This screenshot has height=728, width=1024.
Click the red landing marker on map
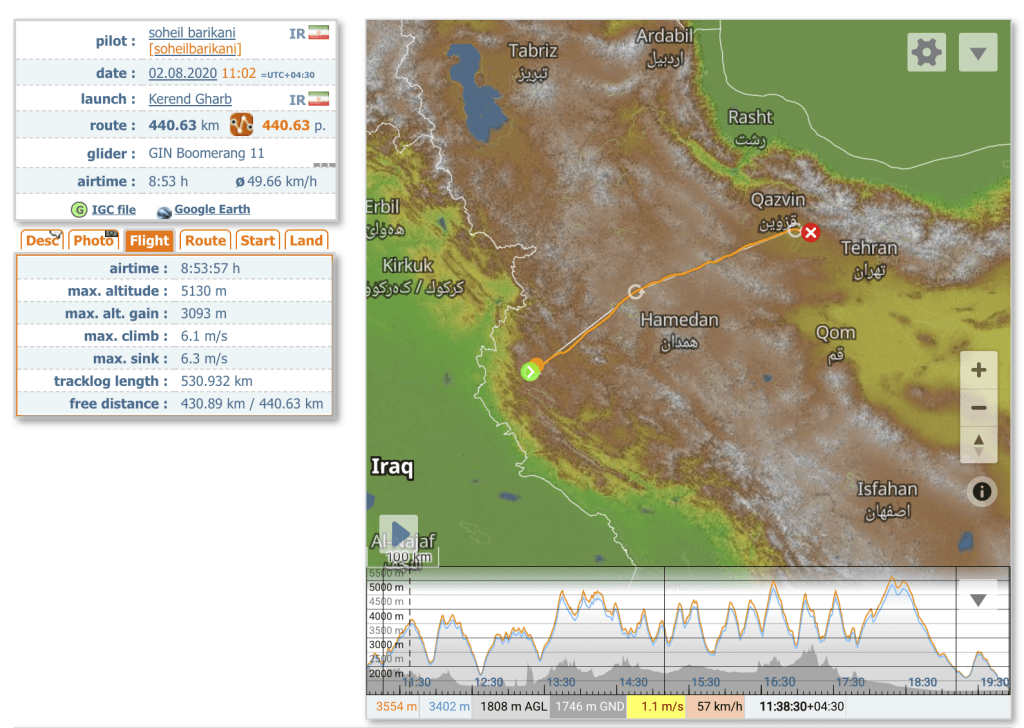point(811,233)
